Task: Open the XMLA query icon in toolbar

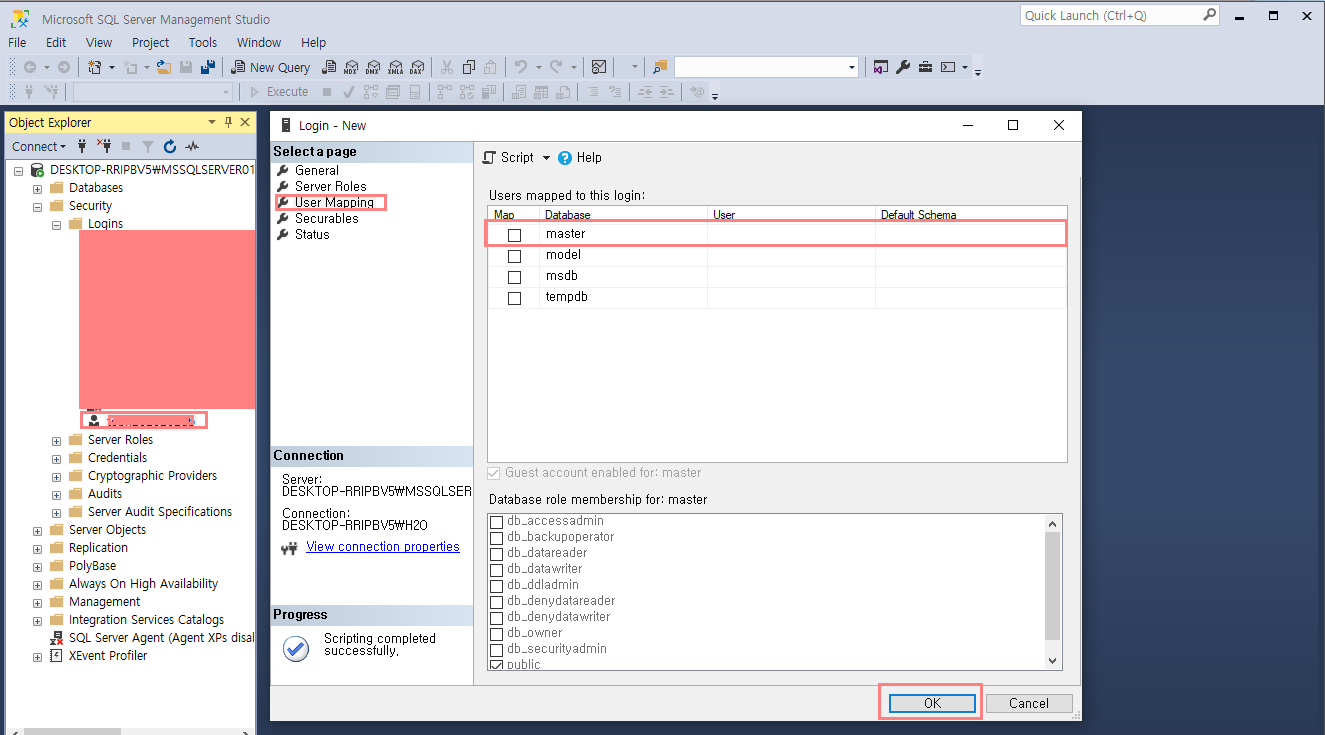Action: click(x=395, y=67)
